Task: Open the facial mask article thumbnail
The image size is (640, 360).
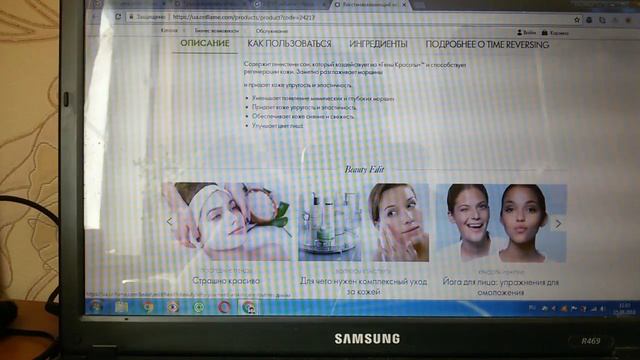Action: (x=227, y=221)
